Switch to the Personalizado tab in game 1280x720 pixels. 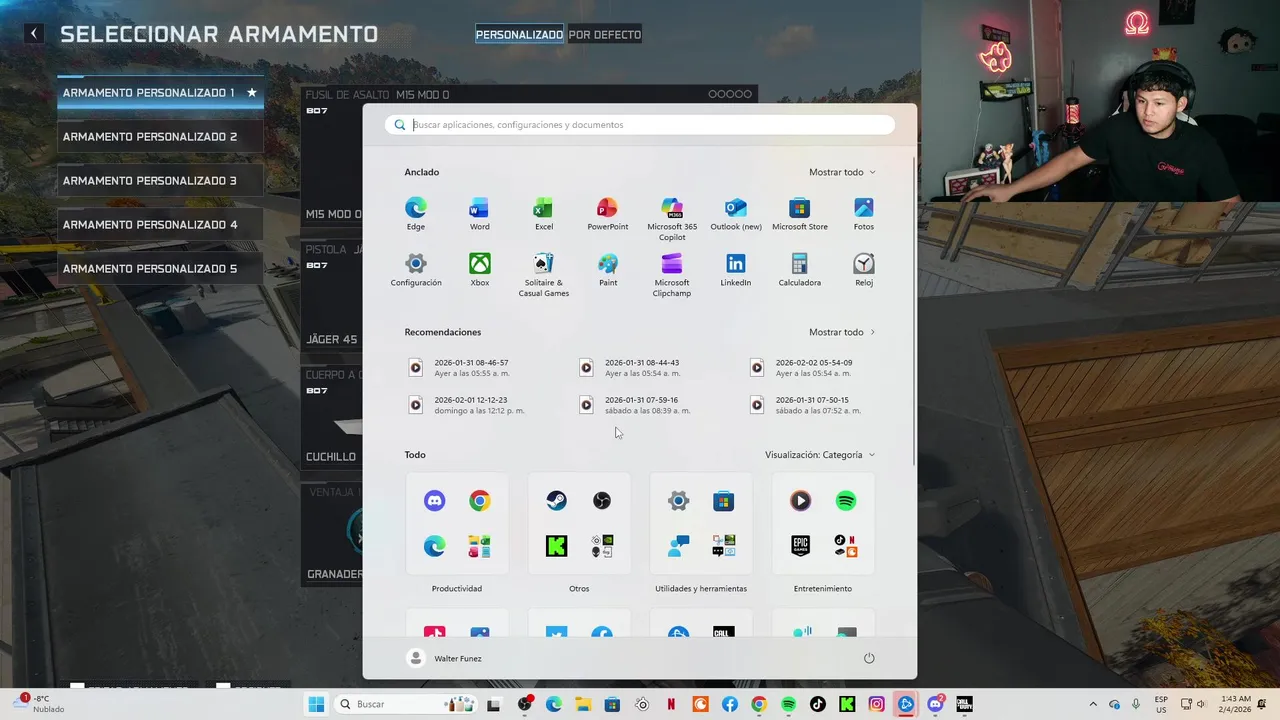519,34
